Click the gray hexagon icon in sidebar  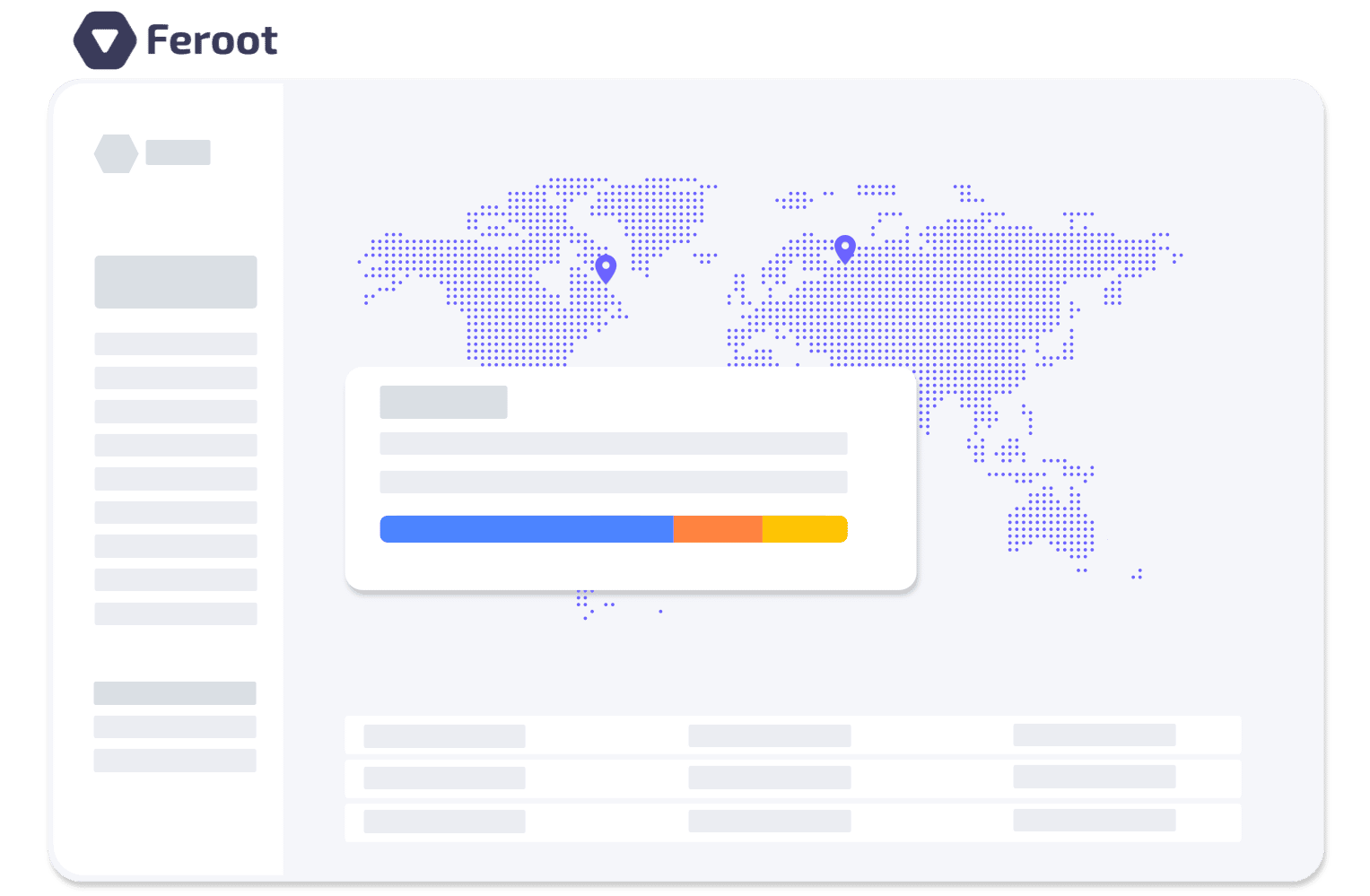pos(116,153)
